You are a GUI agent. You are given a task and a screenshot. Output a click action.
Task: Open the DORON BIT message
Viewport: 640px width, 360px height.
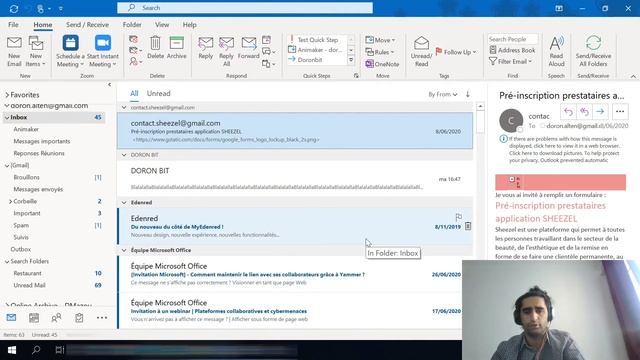[x=296, y=178]
